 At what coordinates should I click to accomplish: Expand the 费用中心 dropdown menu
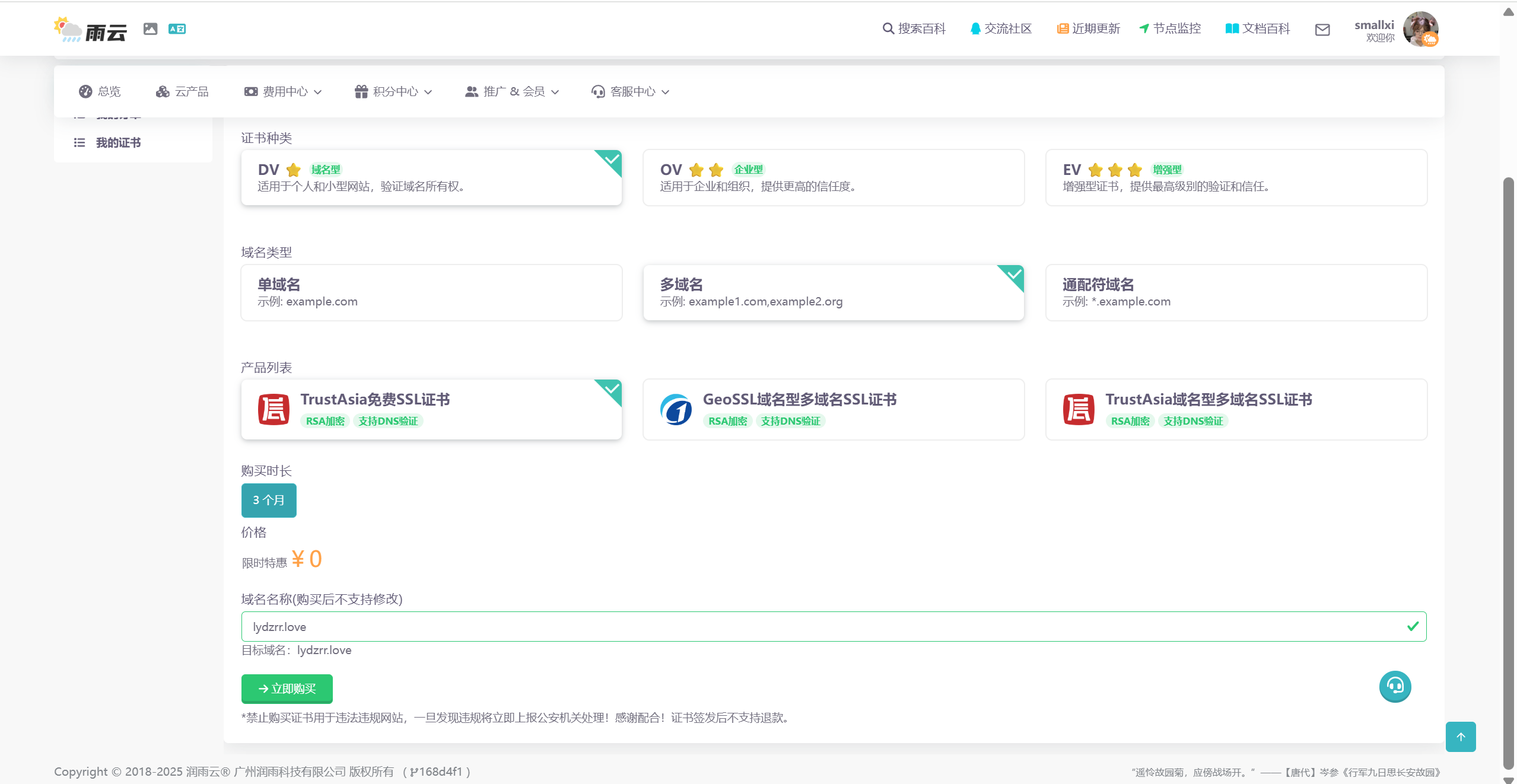click(283, 91)
